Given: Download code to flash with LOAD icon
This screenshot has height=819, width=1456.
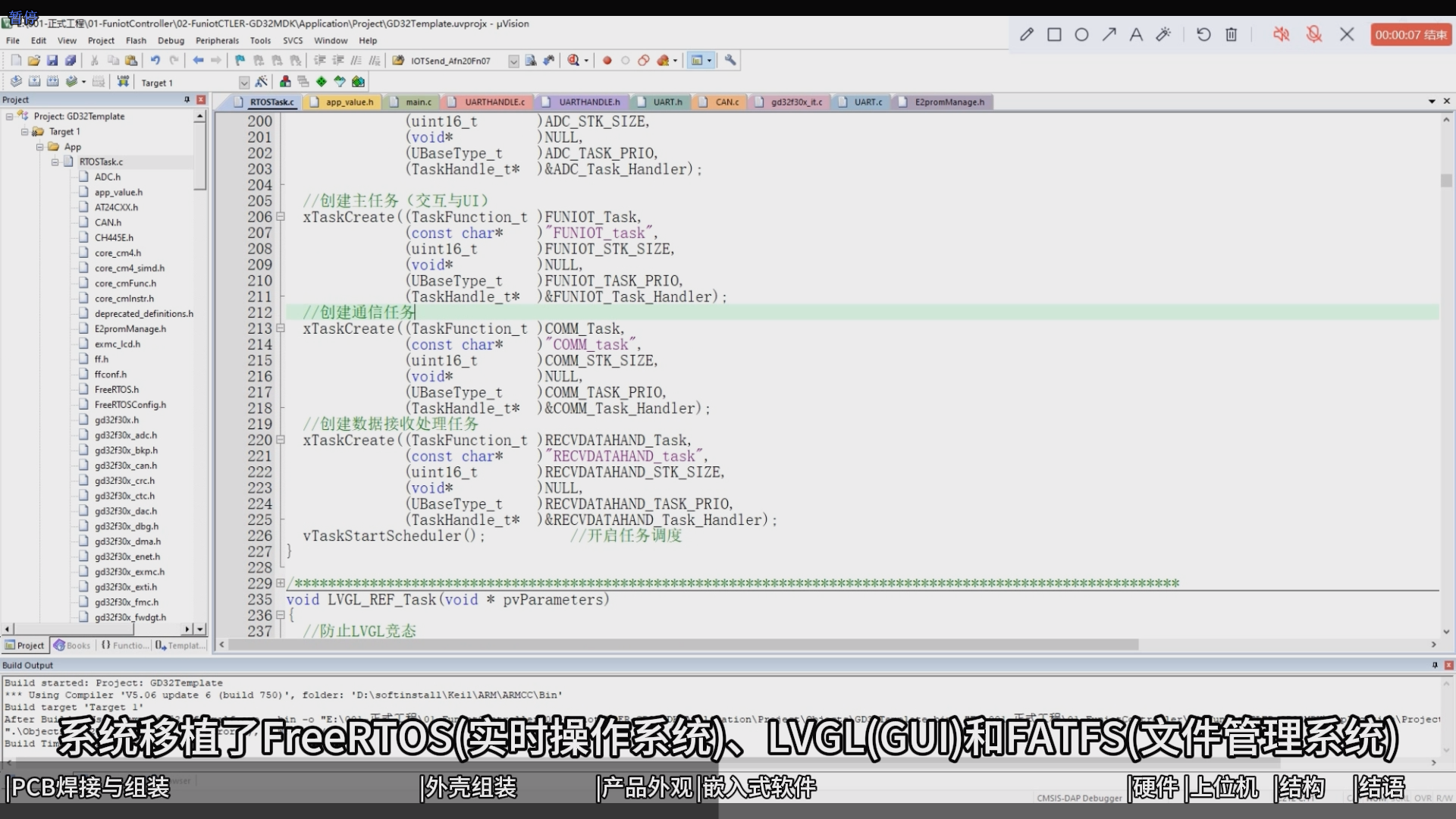Looking at the screenshot, I should (x=123, y=82).
